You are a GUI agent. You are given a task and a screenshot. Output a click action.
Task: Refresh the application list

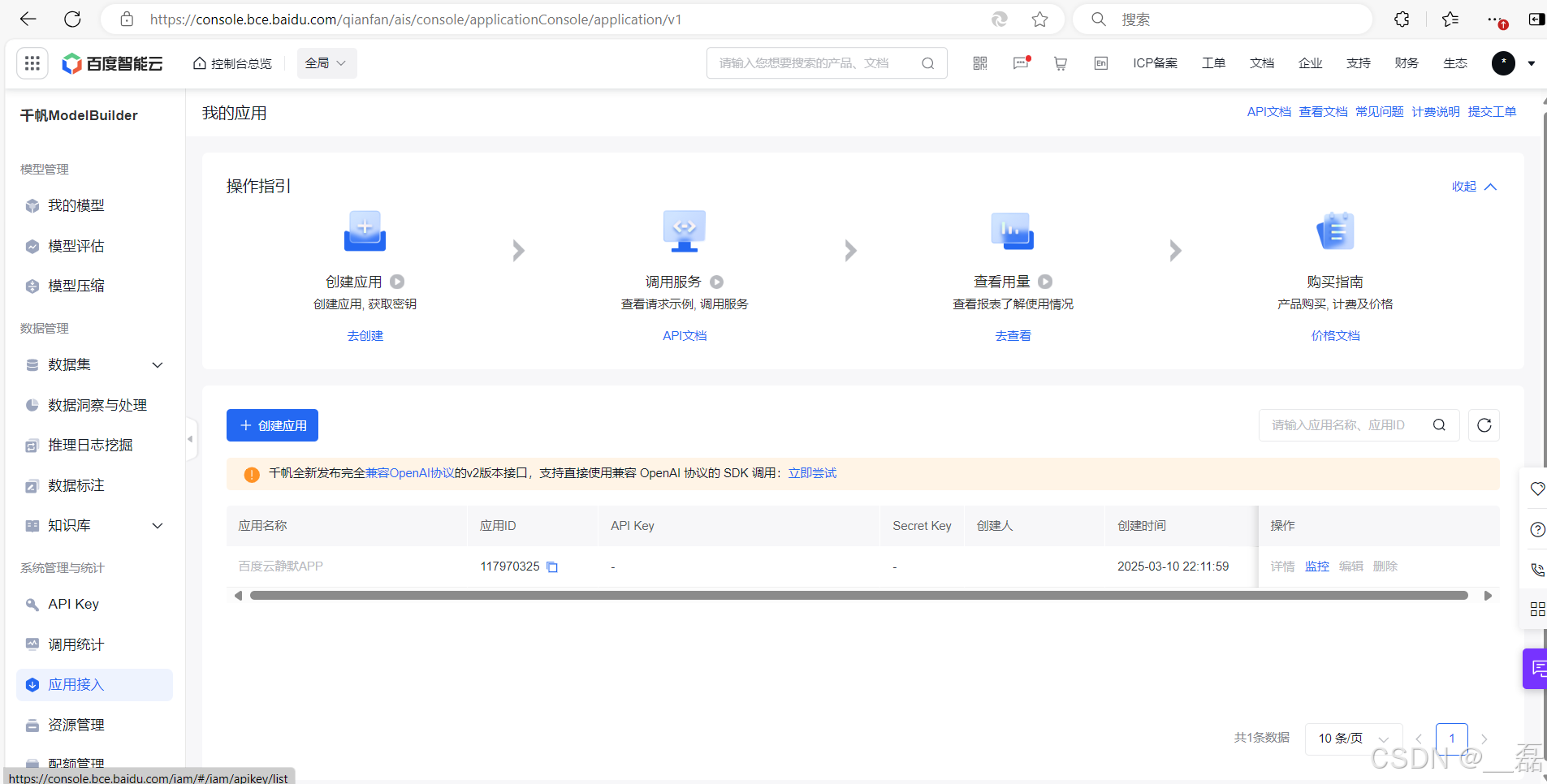(1484, 425)
